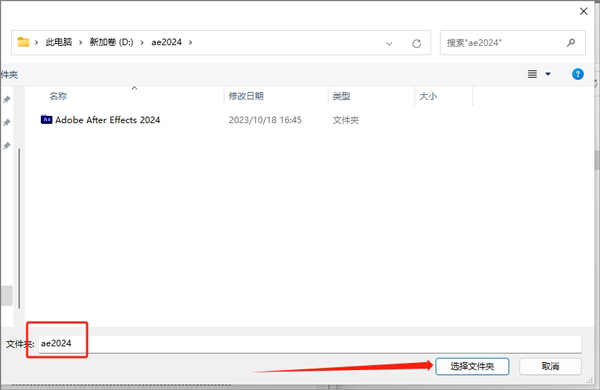This screenshot has height=390, width=600.
Task: Expand the chevron after ae2024 breadcrumb
Action: point(190,42)
